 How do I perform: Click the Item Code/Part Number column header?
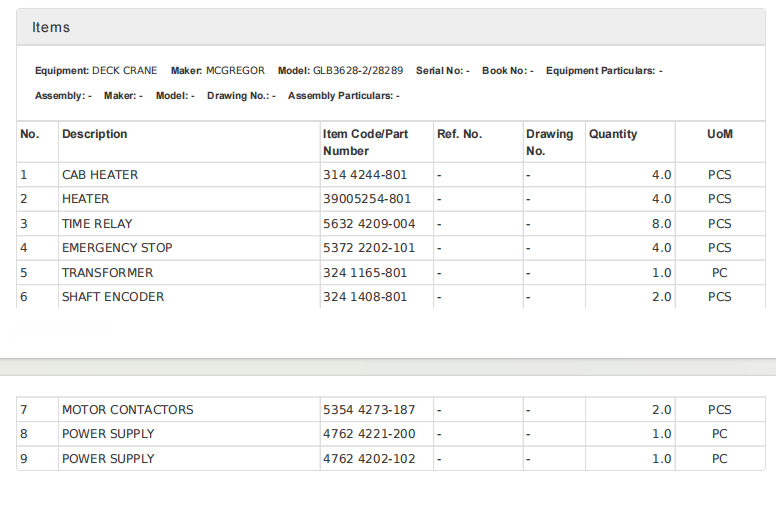point(365,142)
